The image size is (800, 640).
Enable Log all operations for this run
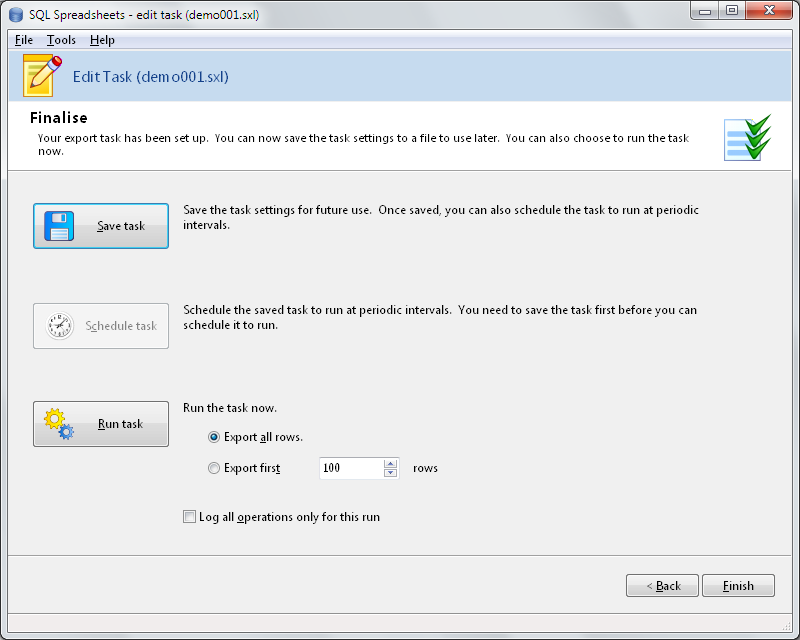190,517
